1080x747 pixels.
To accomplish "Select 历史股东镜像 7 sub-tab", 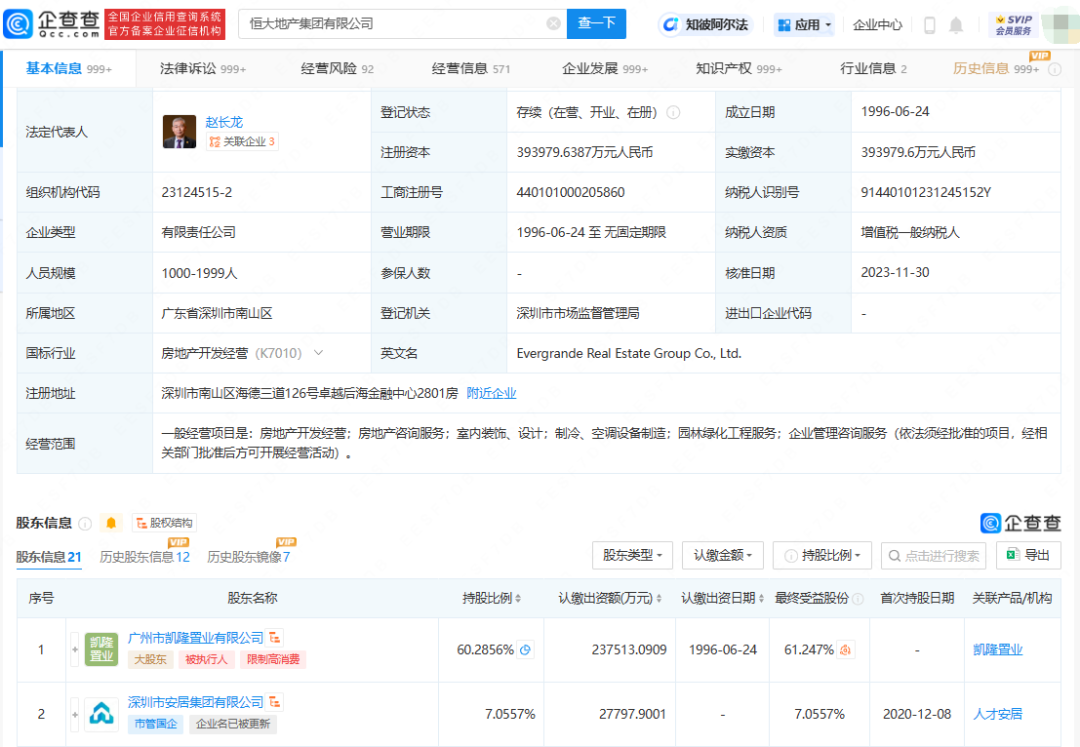I will click(249, 557).
